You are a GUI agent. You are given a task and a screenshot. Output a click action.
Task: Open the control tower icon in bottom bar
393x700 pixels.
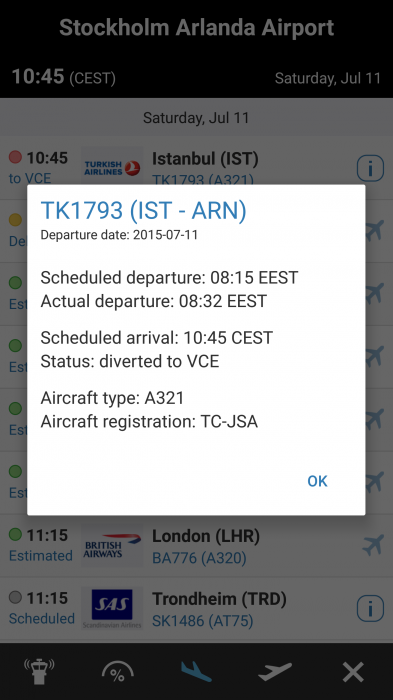tap(39, 671)
